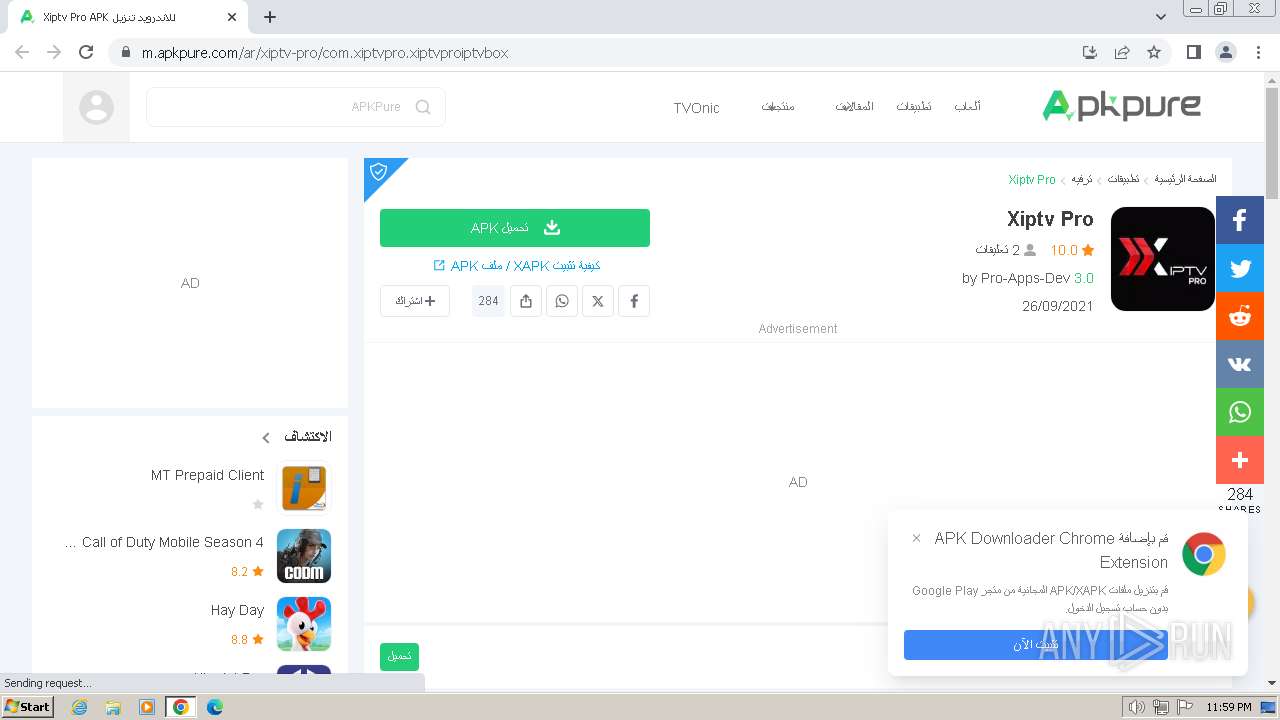Open Microsoft Edge from taskbar
This screenshot has height=720, width=1280.
coord(215,707)
